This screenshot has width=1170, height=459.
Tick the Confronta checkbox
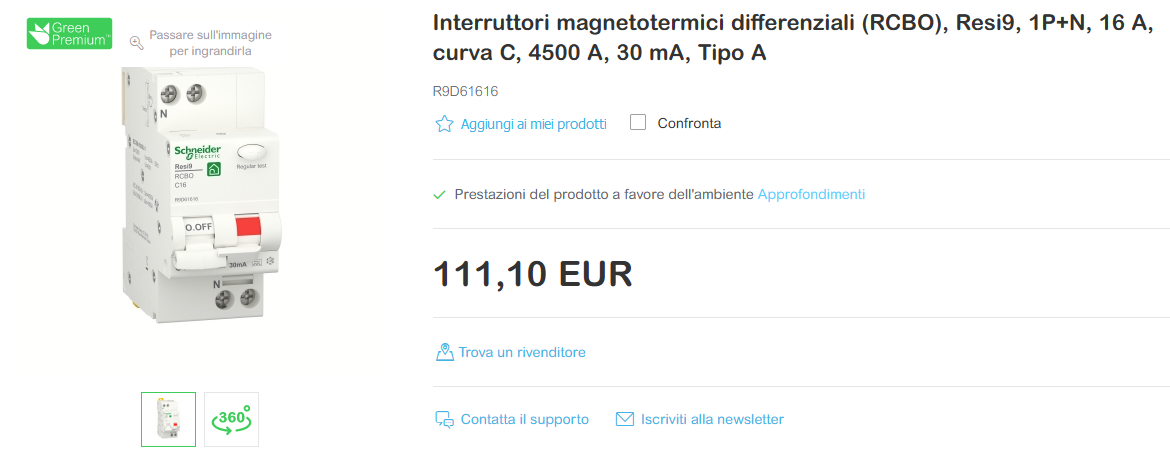click(x=638, y=123)
